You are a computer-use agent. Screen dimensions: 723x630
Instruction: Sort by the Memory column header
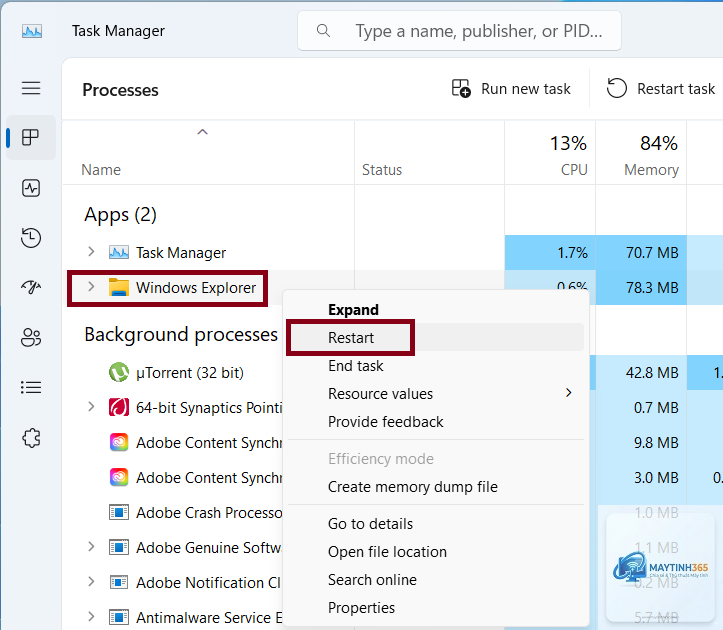pos(641,153)
